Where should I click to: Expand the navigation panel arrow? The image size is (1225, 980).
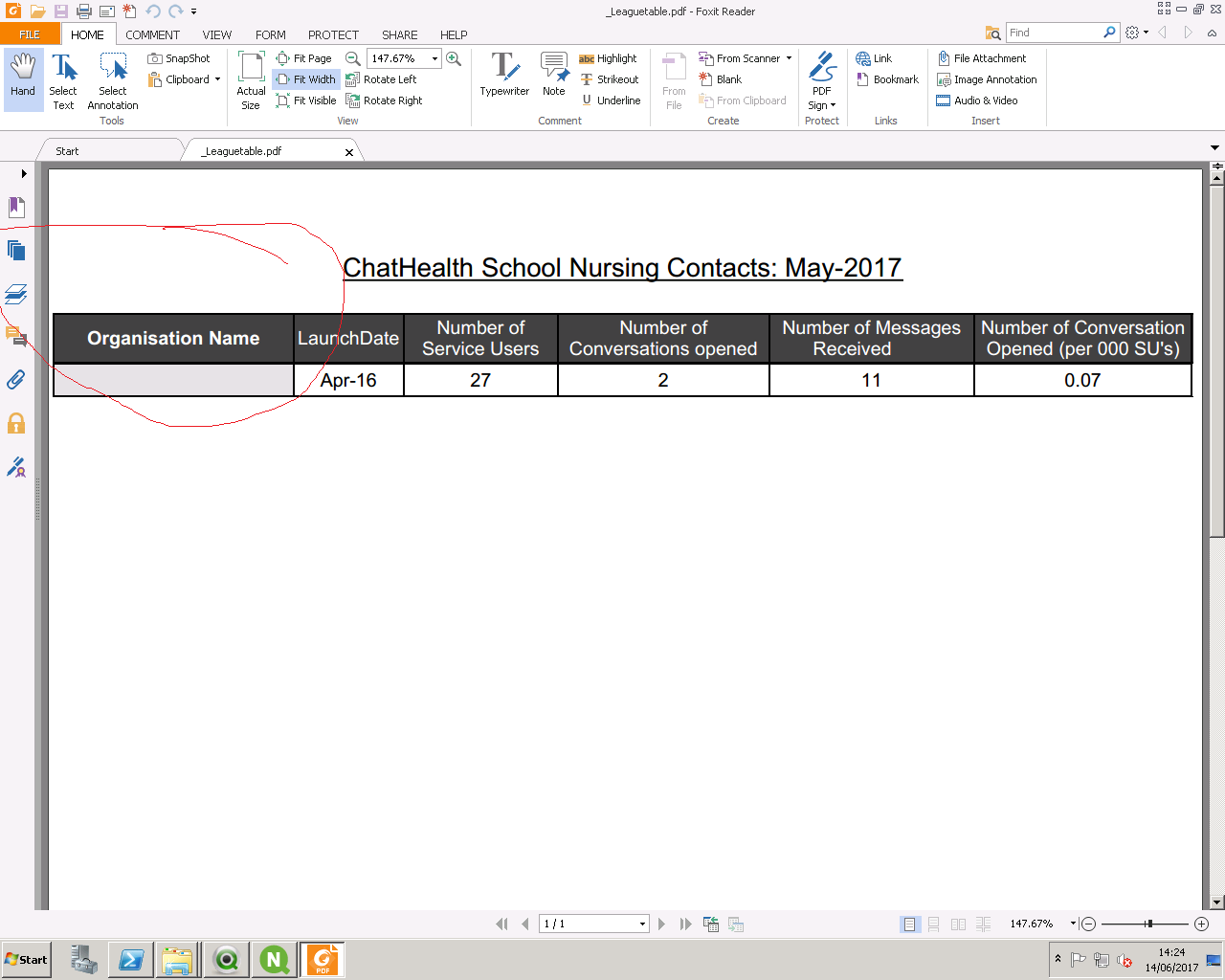coord(24,173)
